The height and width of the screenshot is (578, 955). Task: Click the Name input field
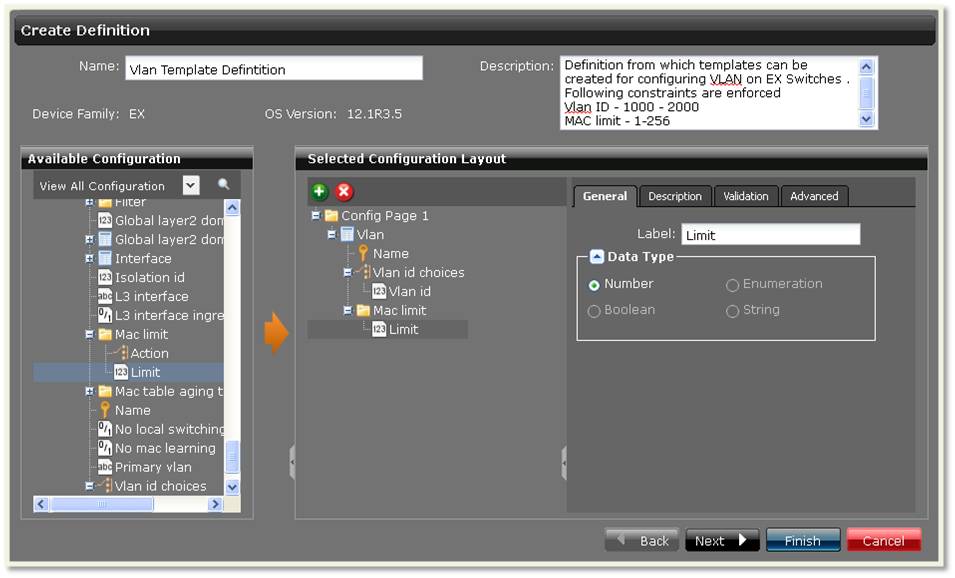(x=274, y=69)
